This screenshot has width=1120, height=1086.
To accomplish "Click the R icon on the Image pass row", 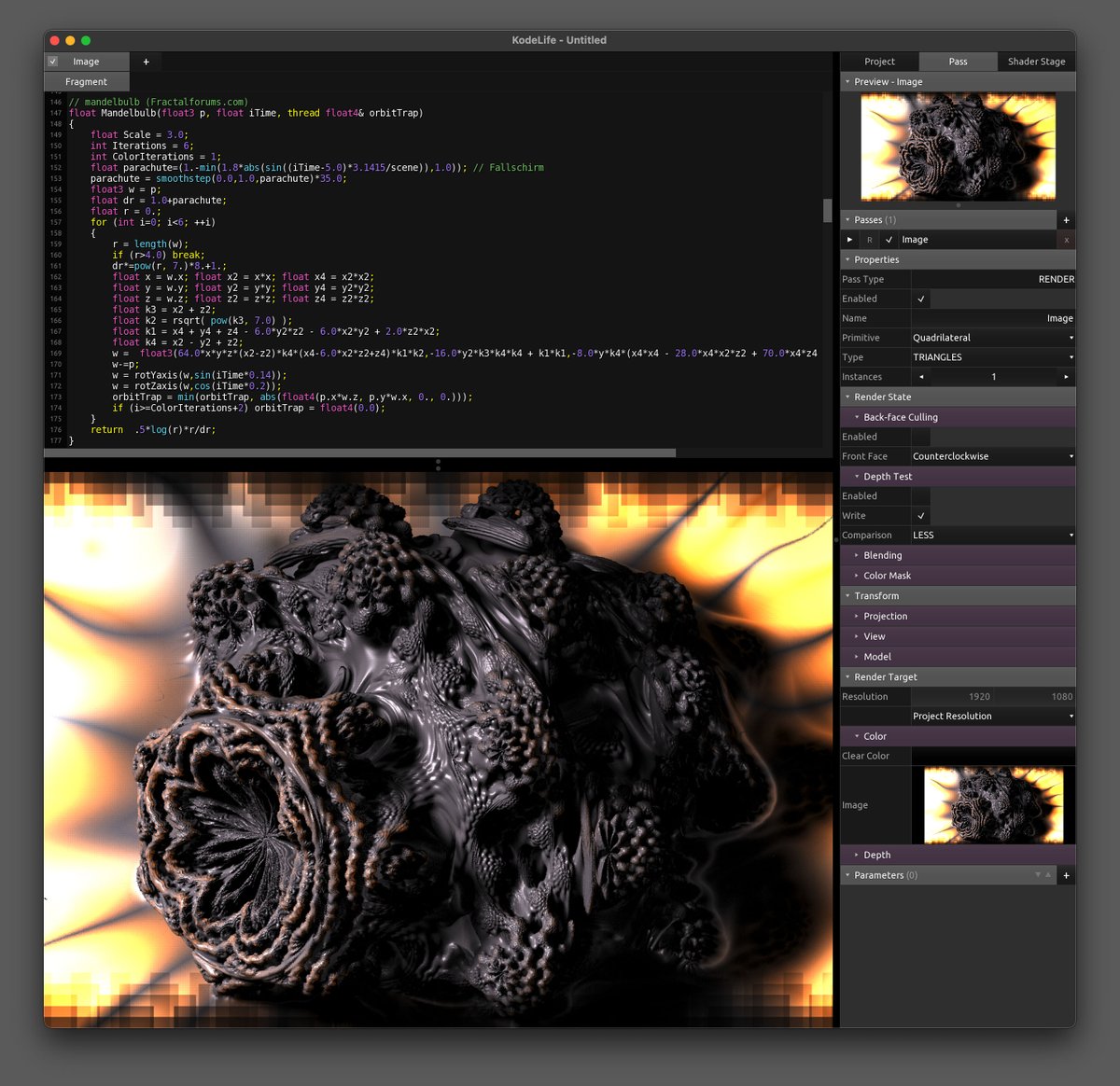I will click(x=869, y=240).
